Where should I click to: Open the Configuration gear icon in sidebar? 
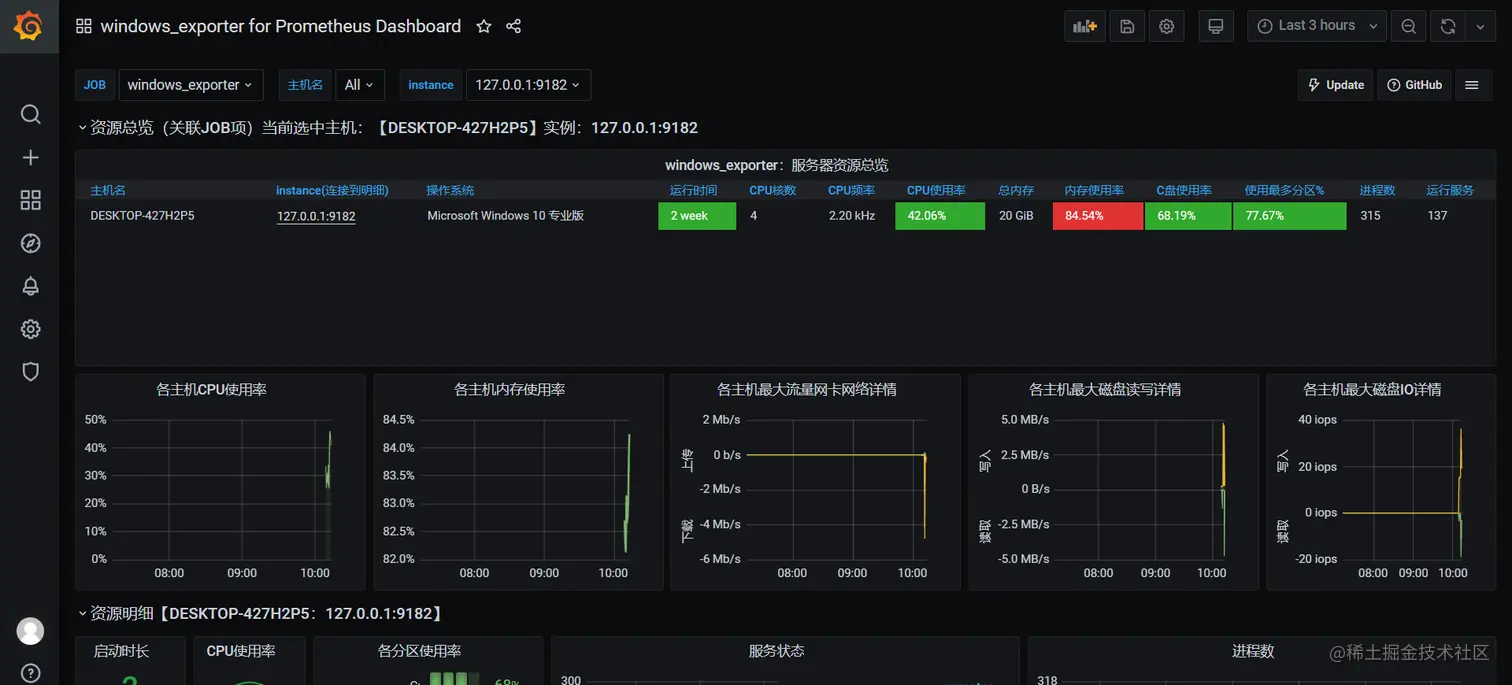click(31, 329)
